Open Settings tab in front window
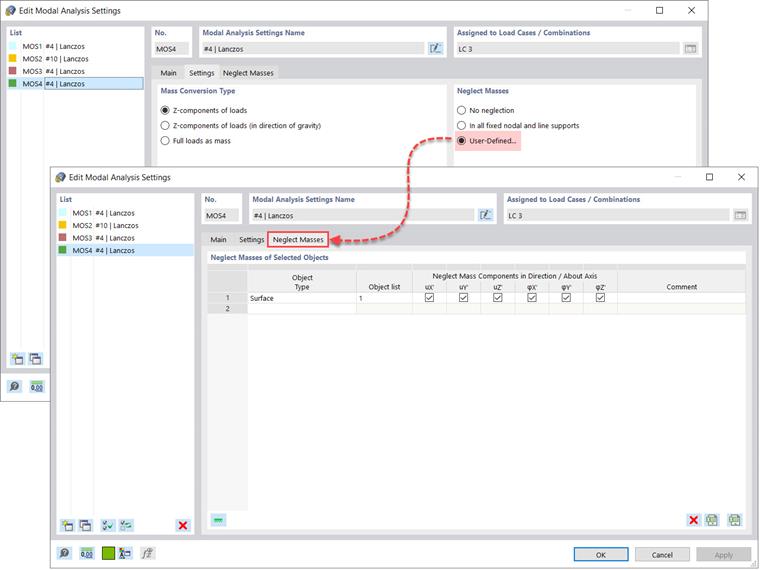 tap(251, 239)
